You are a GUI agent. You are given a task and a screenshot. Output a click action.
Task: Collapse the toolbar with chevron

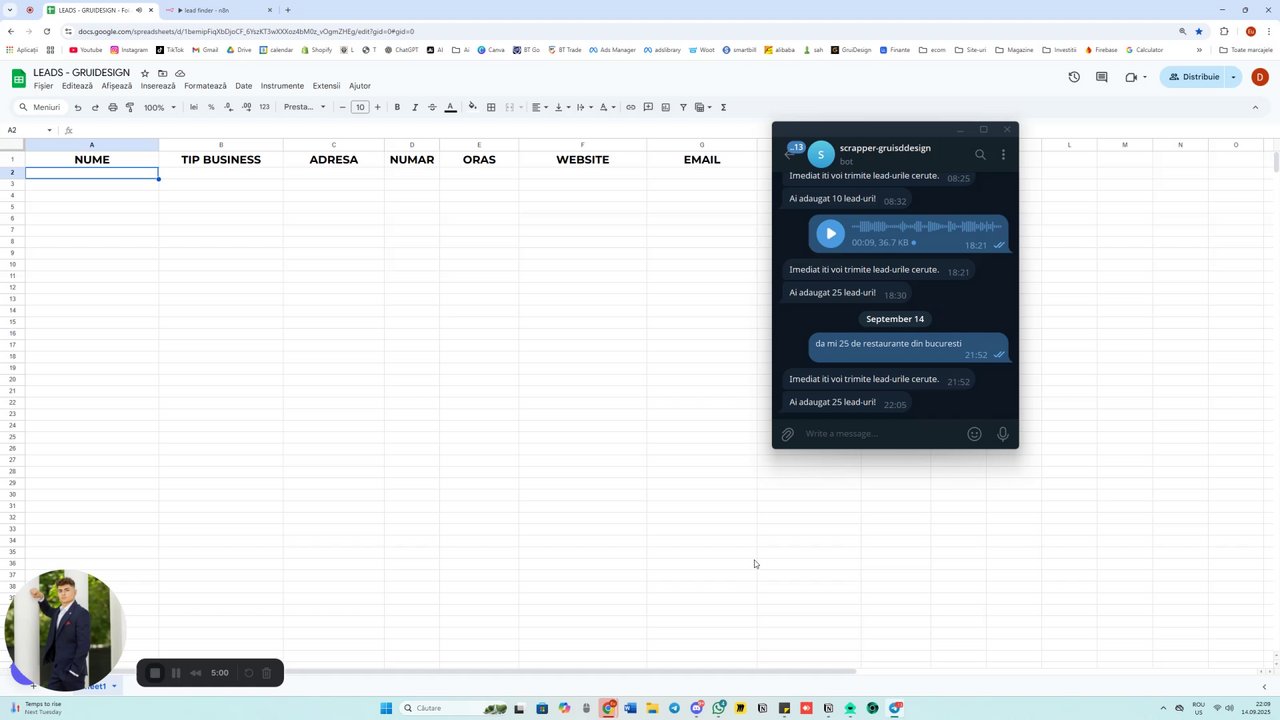[1256, 107]
